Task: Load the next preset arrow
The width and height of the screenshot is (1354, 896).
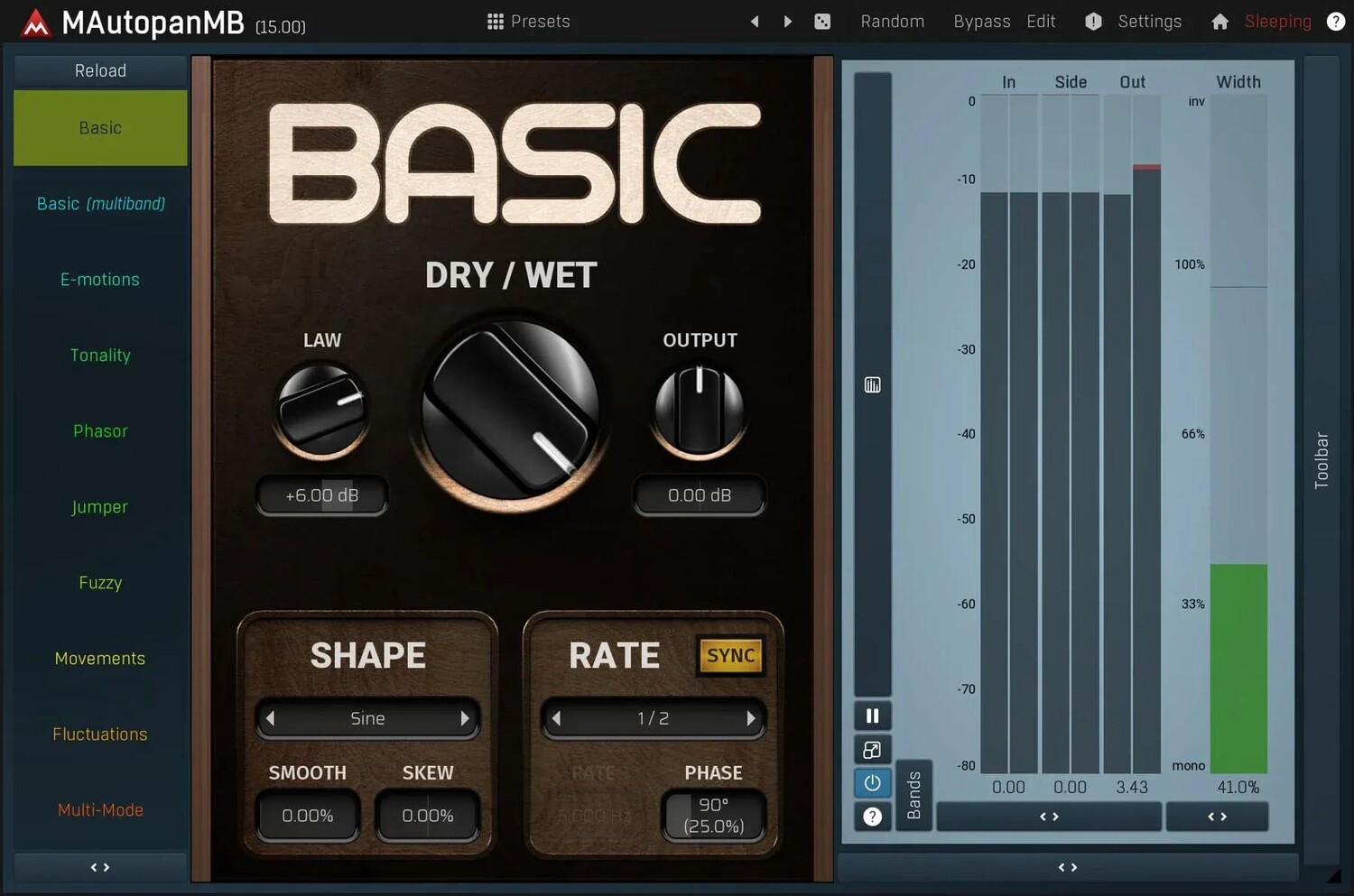Action: pos(788,22)
